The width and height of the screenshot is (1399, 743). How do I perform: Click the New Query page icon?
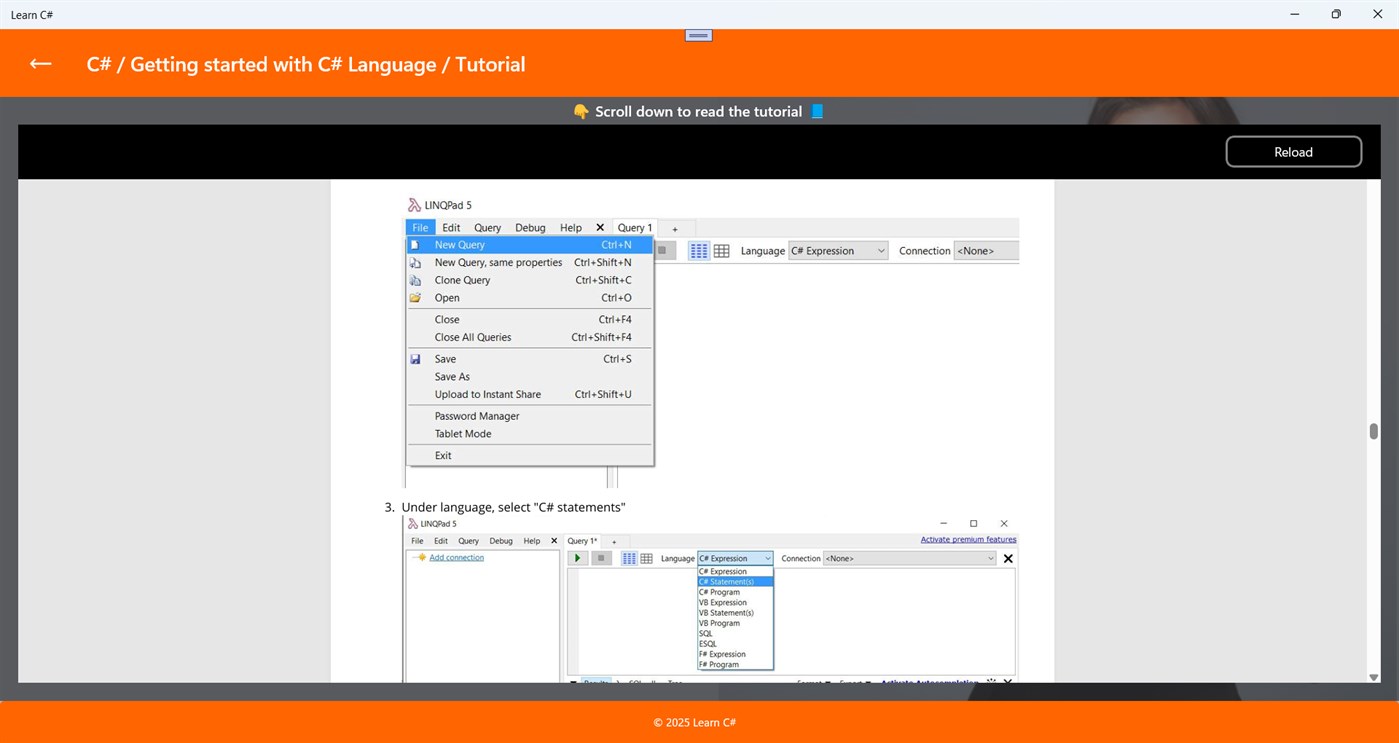tap(416, 244)
